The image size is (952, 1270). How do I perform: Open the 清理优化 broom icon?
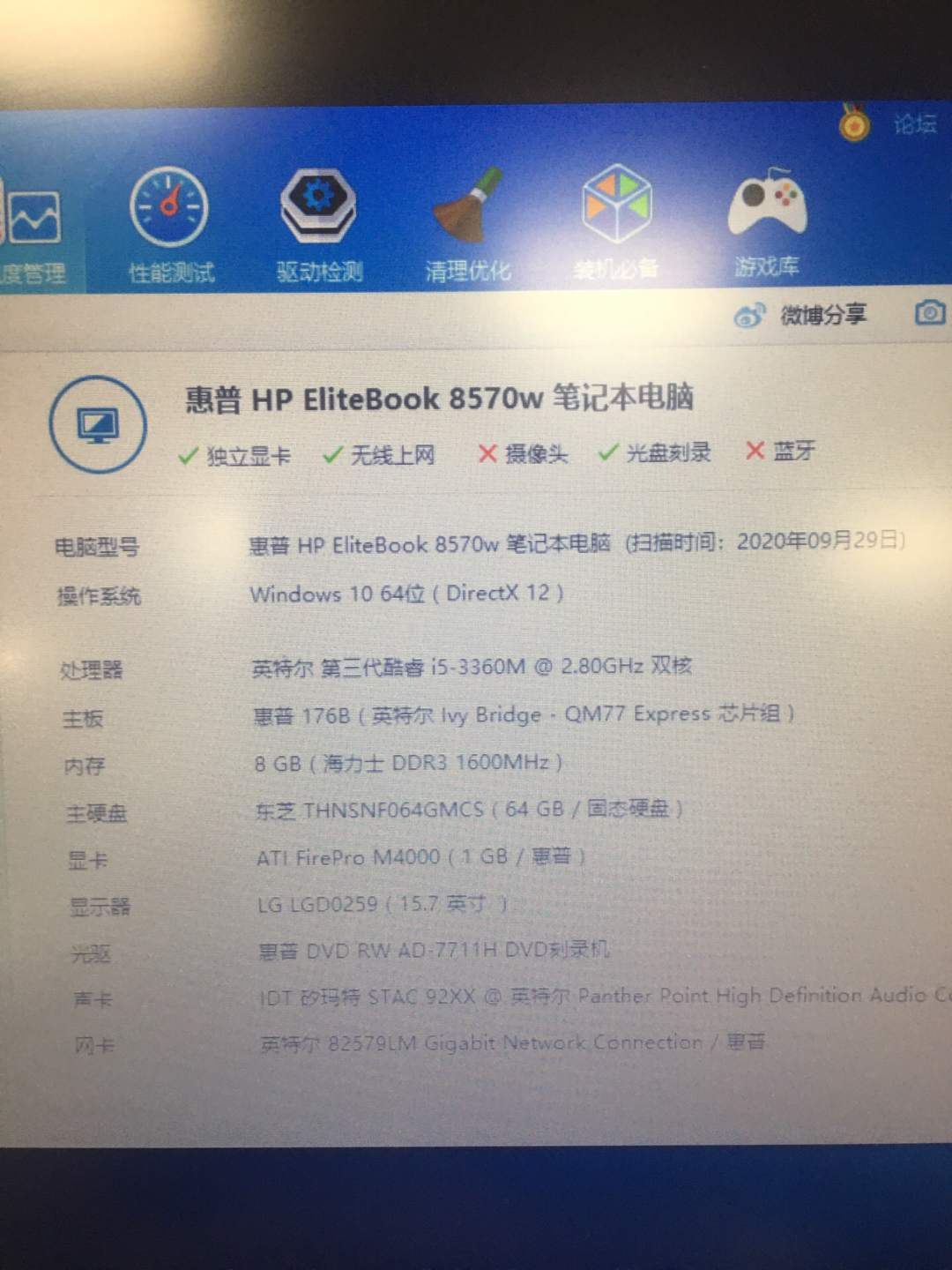(x=467, y=205)
